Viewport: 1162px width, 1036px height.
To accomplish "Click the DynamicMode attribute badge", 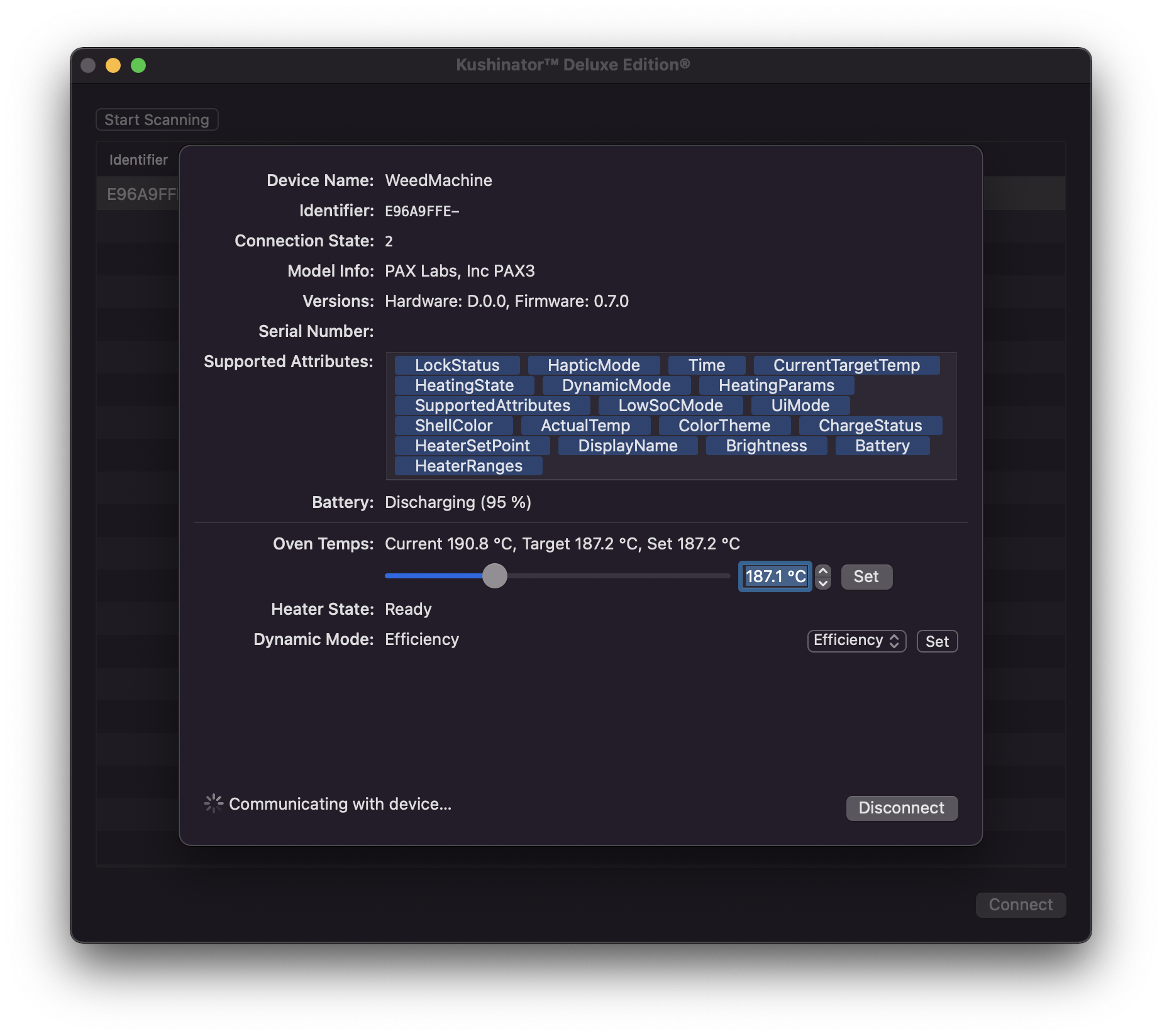I will coord(615,385).
